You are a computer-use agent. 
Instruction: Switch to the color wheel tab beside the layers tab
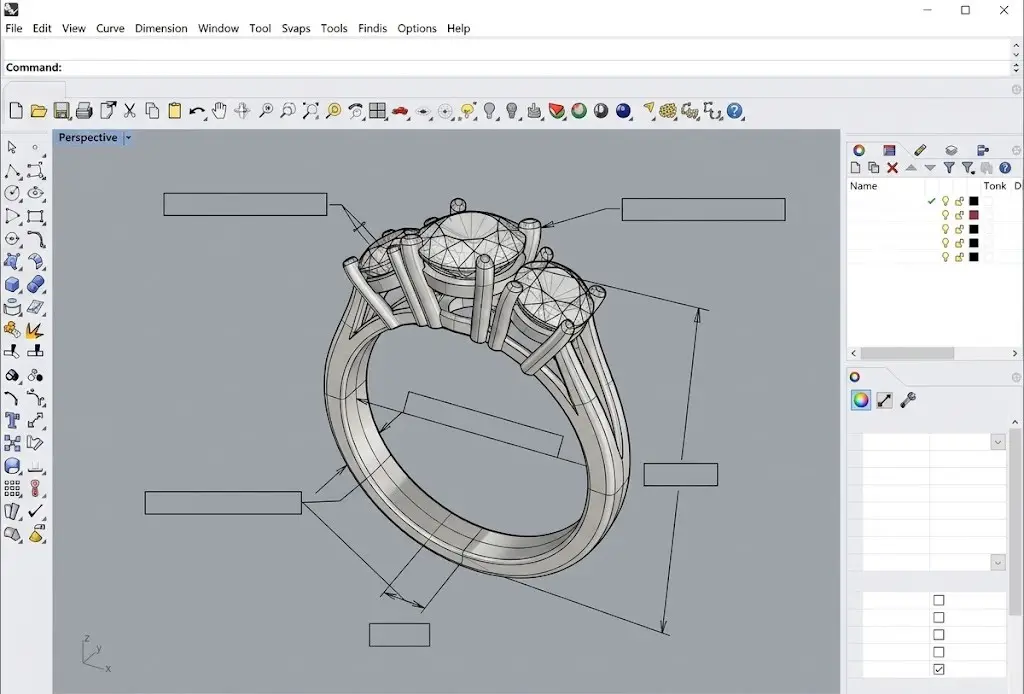tap(859, 150)
